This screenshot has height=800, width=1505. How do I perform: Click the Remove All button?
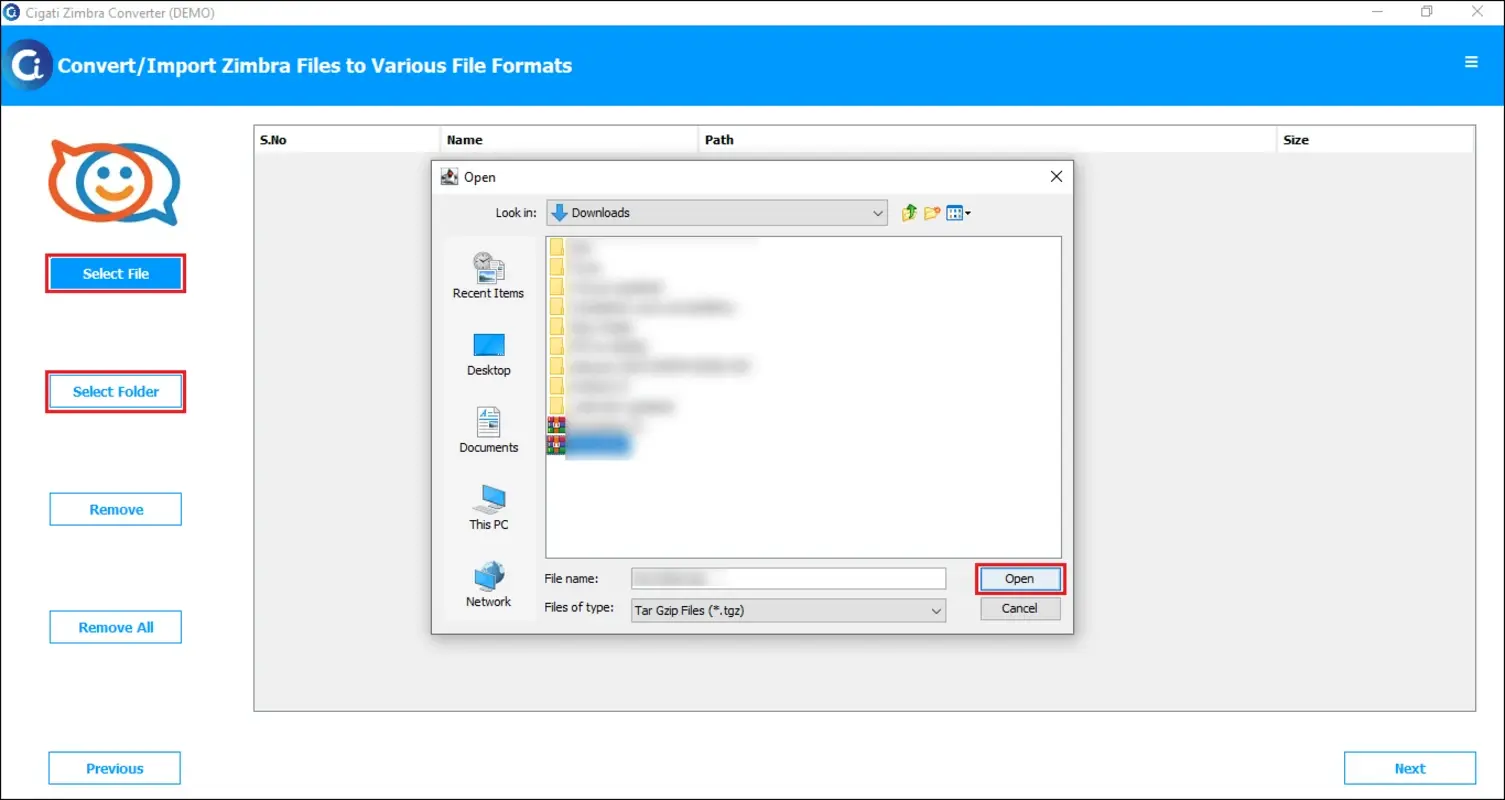pyautogui.click(x=114, y=627)
